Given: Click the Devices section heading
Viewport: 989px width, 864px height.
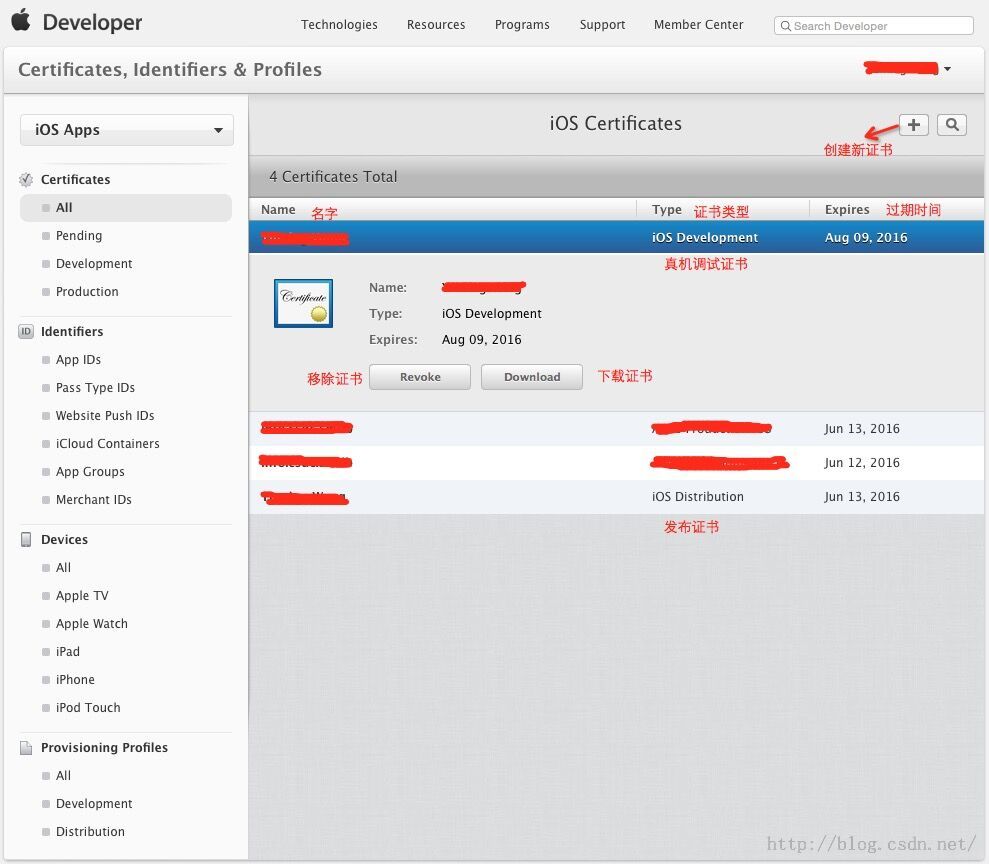Looking at the screenshot, I should pos(64,540).
